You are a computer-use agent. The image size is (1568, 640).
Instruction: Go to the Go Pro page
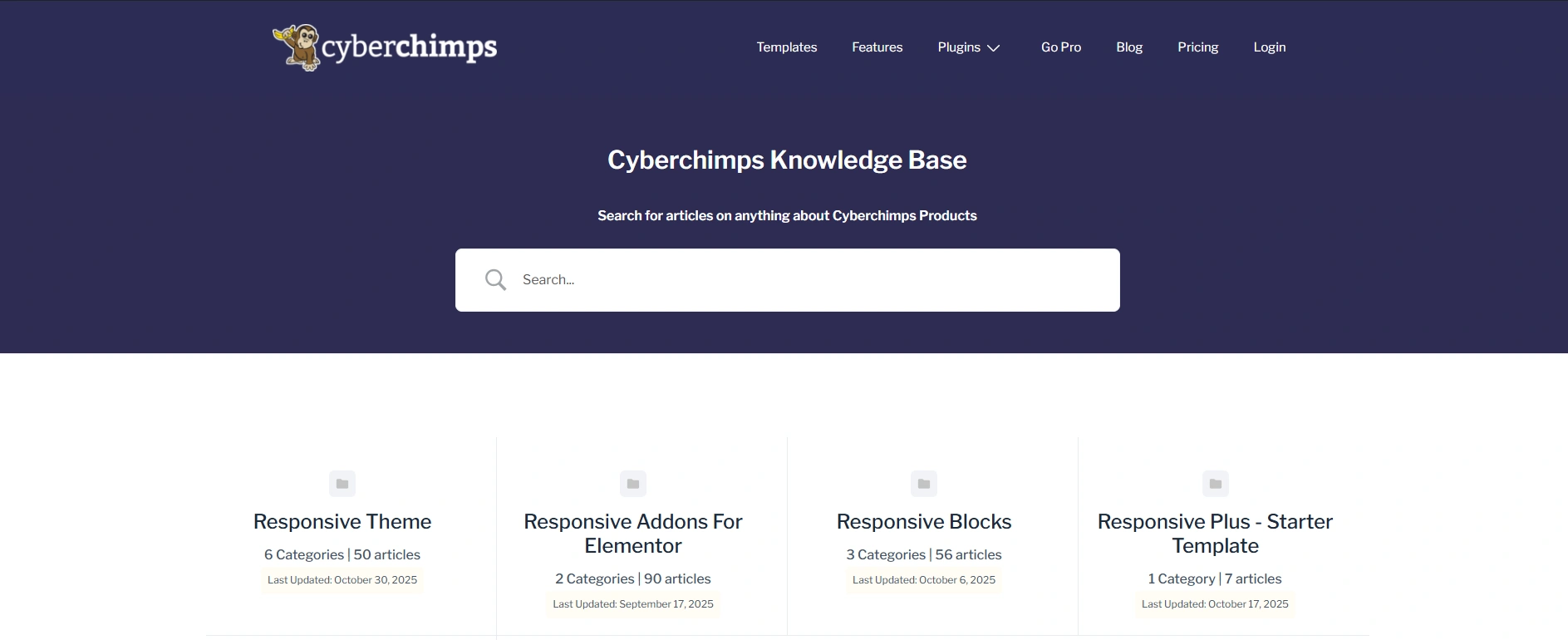point(1061,47)
